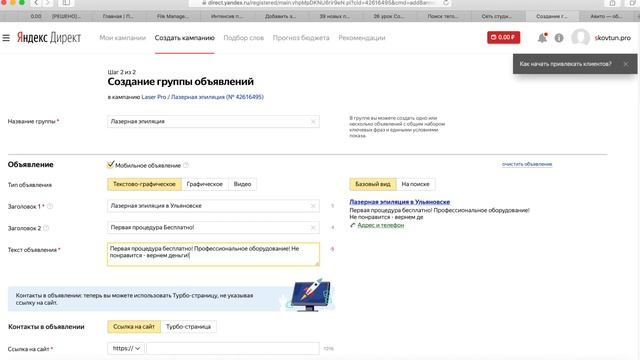
Task: Open the info circle icon in header
Action: [x=559, y=38]
